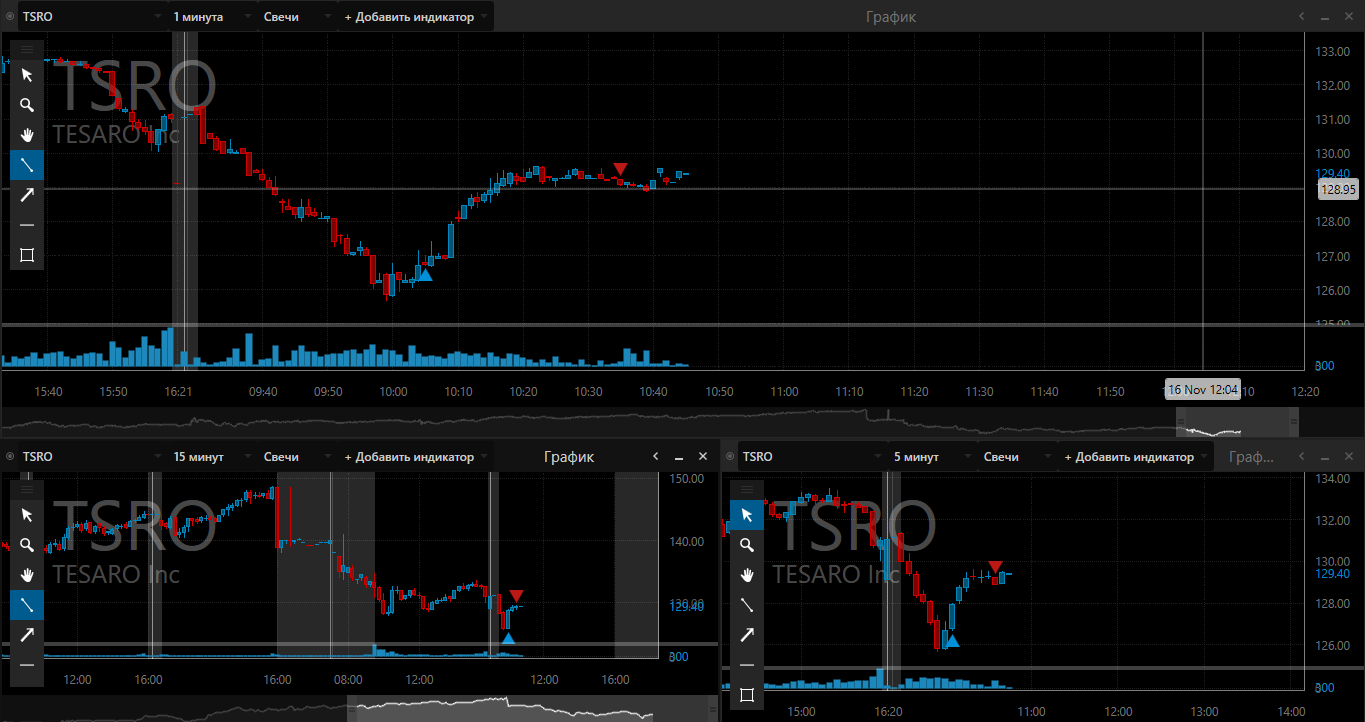Click the 16:21 time axis label in the 1 минута chart
Viewport: 1365px width, 722px height.
[x=178, y=392]
